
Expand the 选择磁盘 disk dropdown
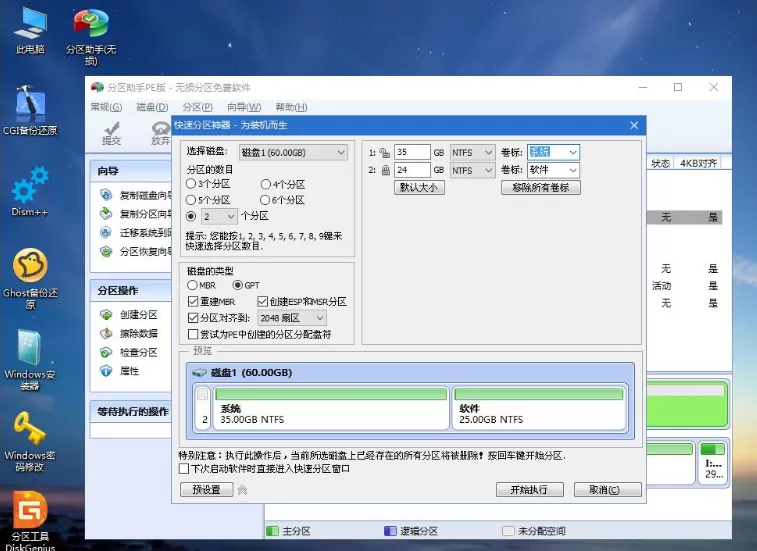click(x=294, y=153)
